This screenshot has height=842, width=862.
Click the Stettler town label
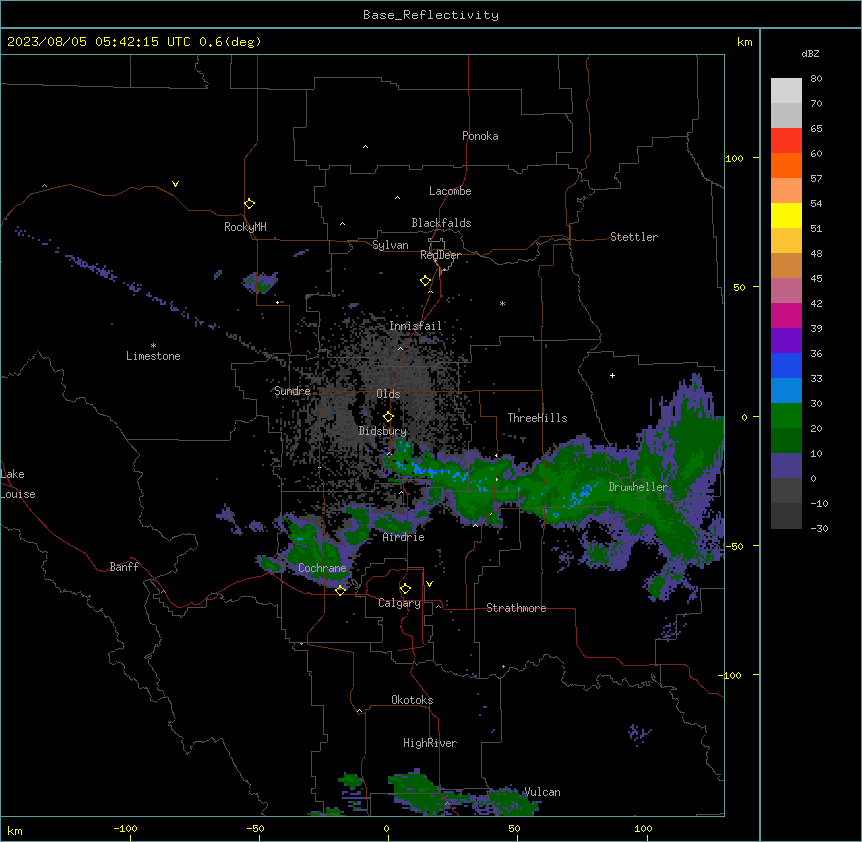(x=634, y=237)
